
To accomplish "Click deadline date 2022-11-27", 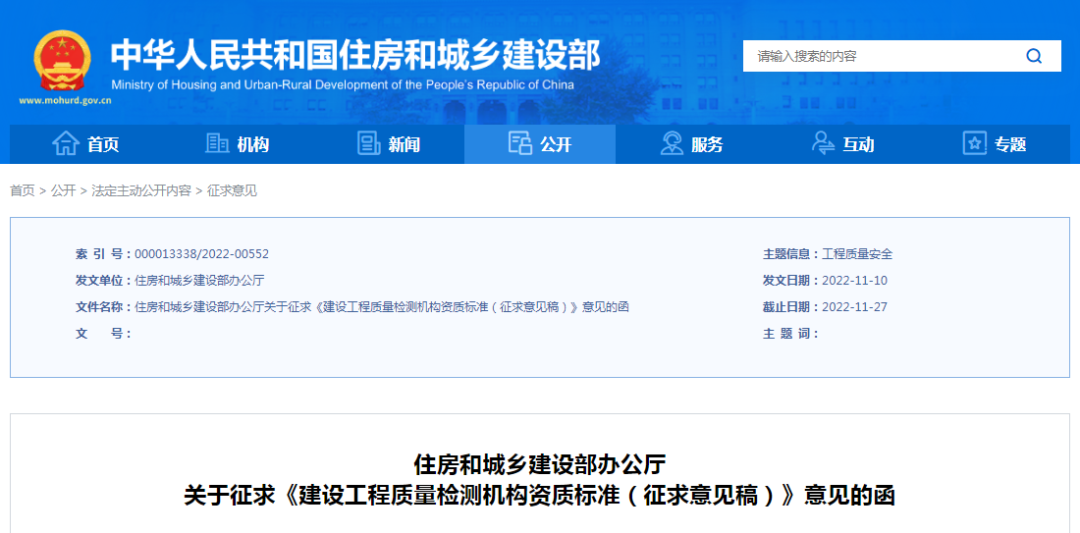I will pyautogui.click(x=855, y=307).
